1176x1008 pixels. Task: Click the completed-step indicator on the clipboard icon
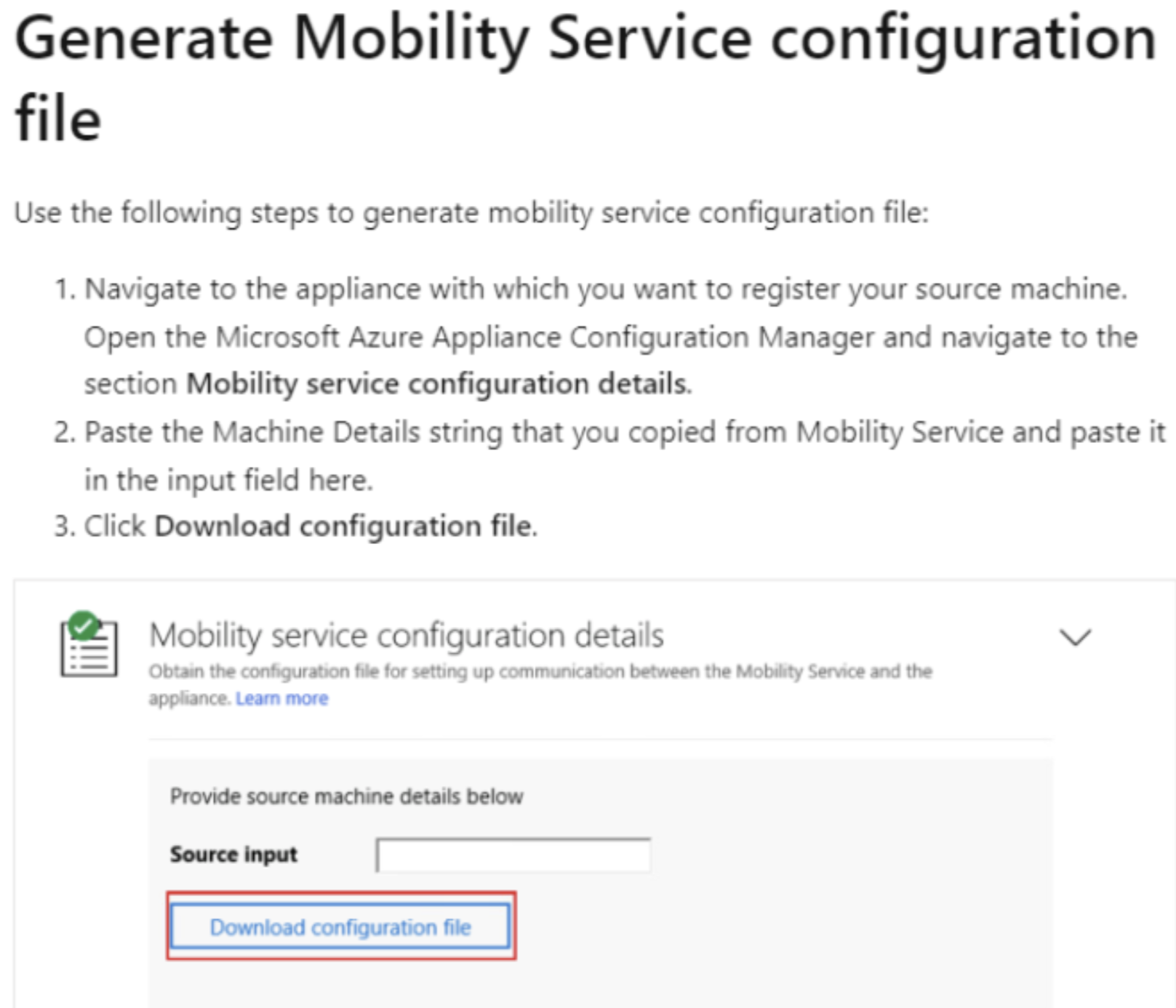pyautogui.click(x=82, y=626)
